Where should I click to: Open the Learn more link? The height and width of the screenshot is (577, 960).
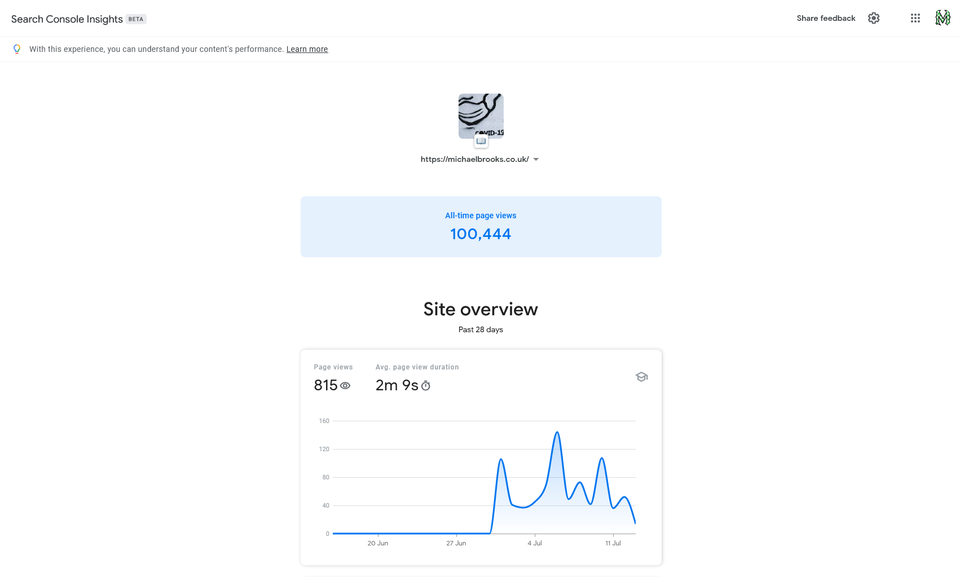tap(306, 48)
